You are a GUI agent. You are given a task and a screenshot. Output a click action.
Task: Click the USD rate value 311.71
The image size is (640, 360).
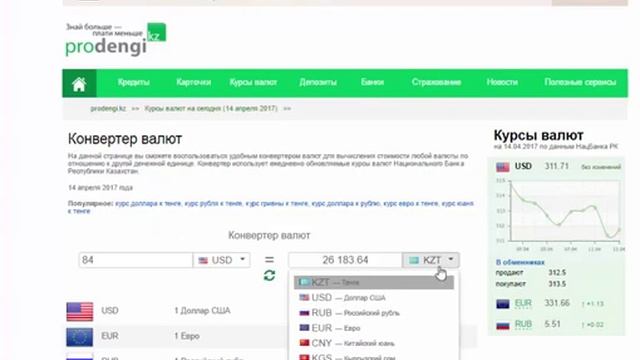click(556, 167)
